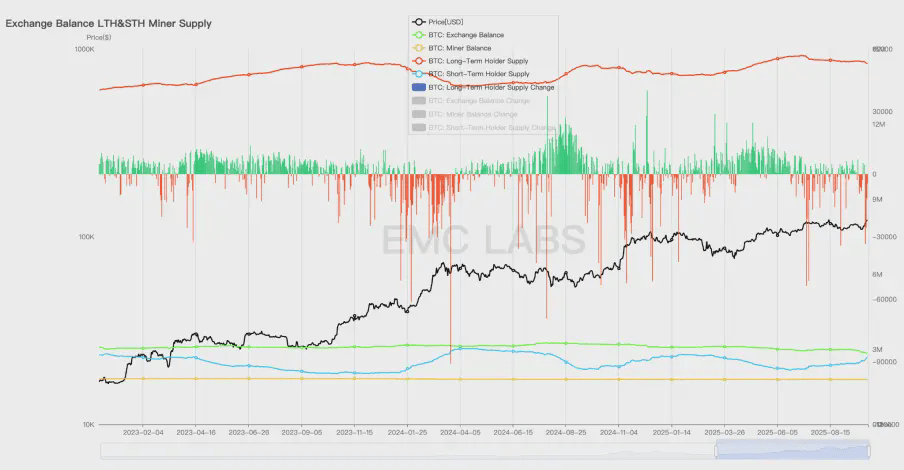Click the green Exchange Balance legend marker
Screen dimensions: 904x470
(419, 35)
